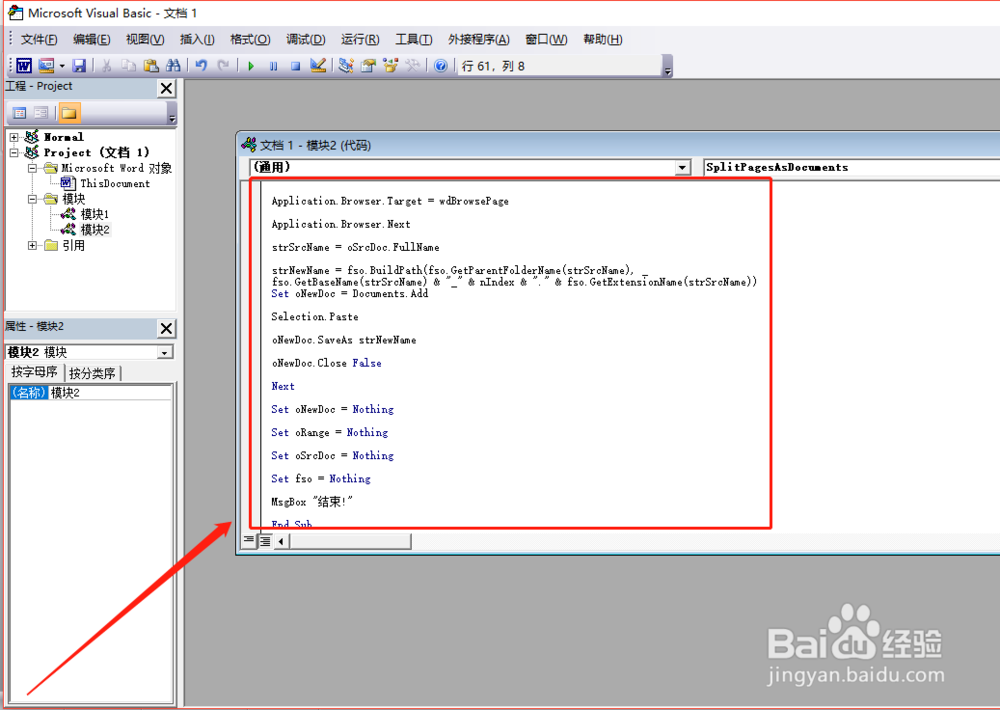Toggle Folders button in Project panel
The width and height of the screenshot is (1000, 710).
pyautogui.click(x=69, y=113)
